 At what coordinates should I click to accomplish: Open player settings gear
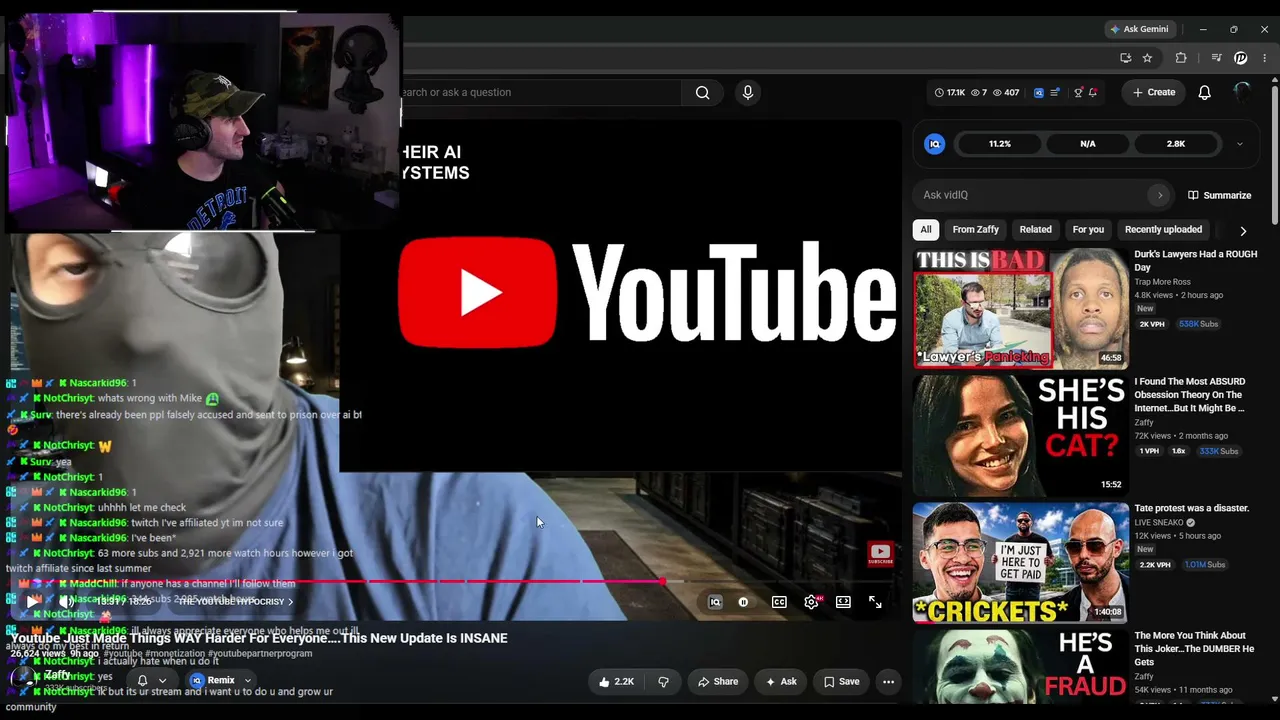click(811, 602)
